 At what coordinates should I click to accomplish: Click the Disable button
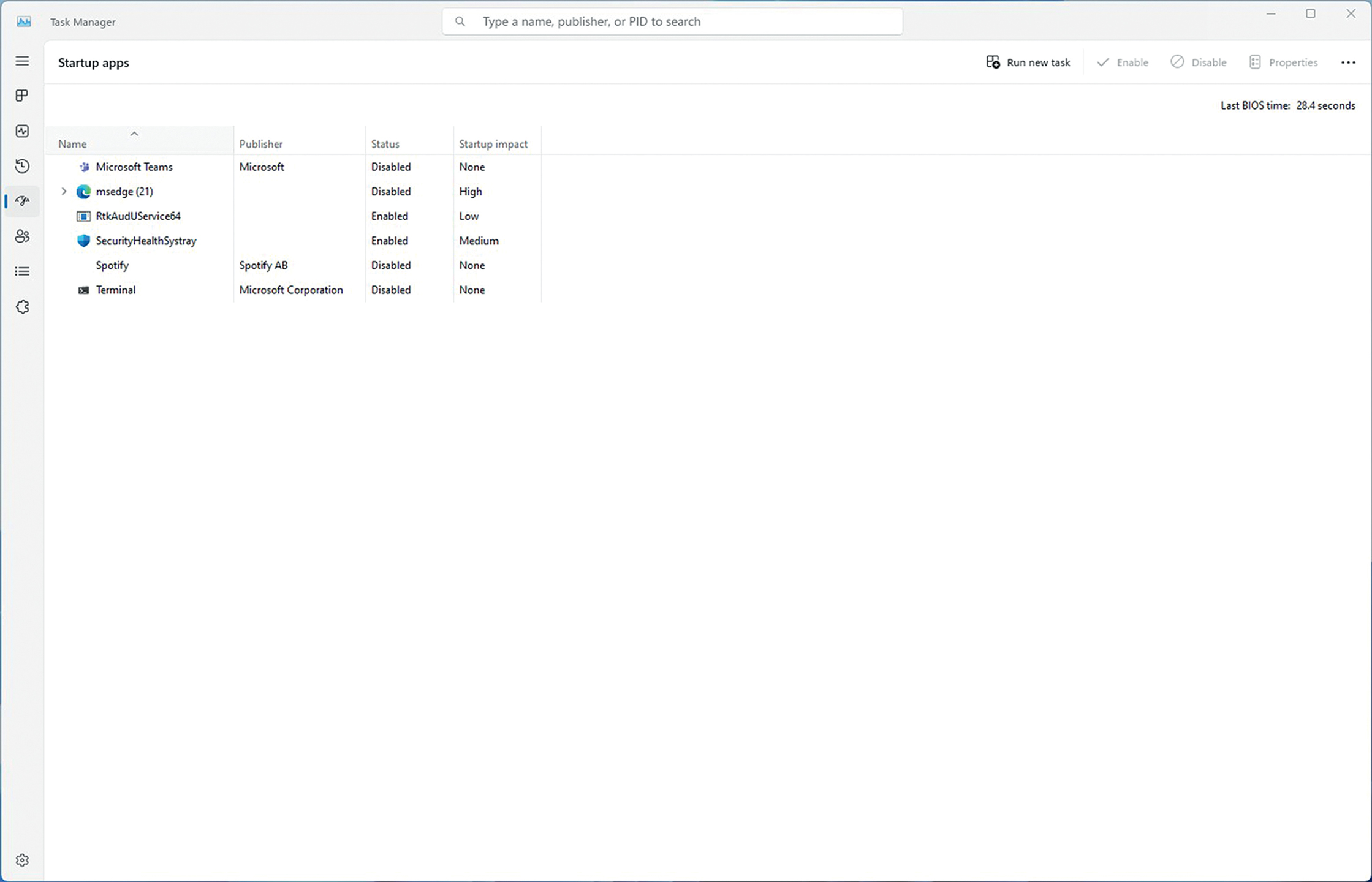click(x=1199, y=62)
